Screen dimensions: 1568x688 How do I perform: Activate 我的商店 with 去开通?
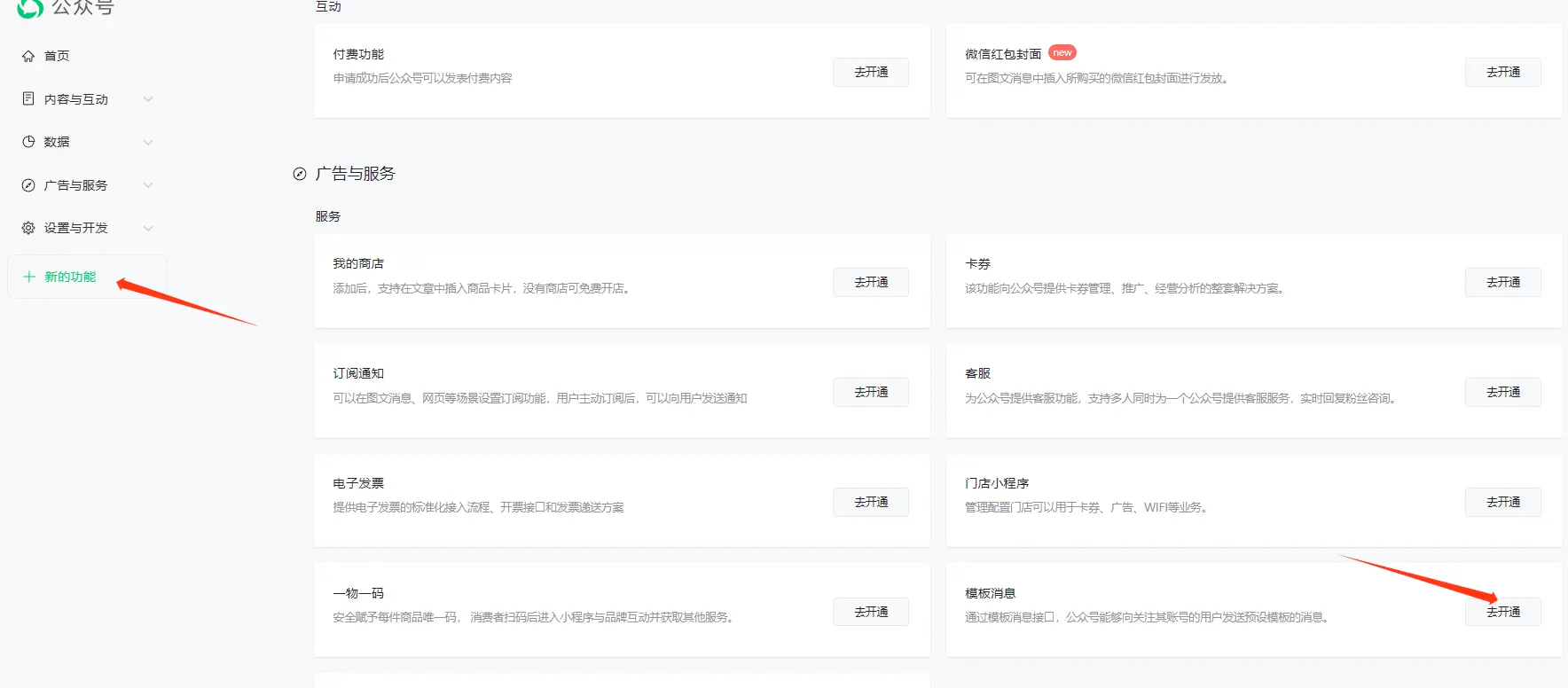[x=870, y=282]
